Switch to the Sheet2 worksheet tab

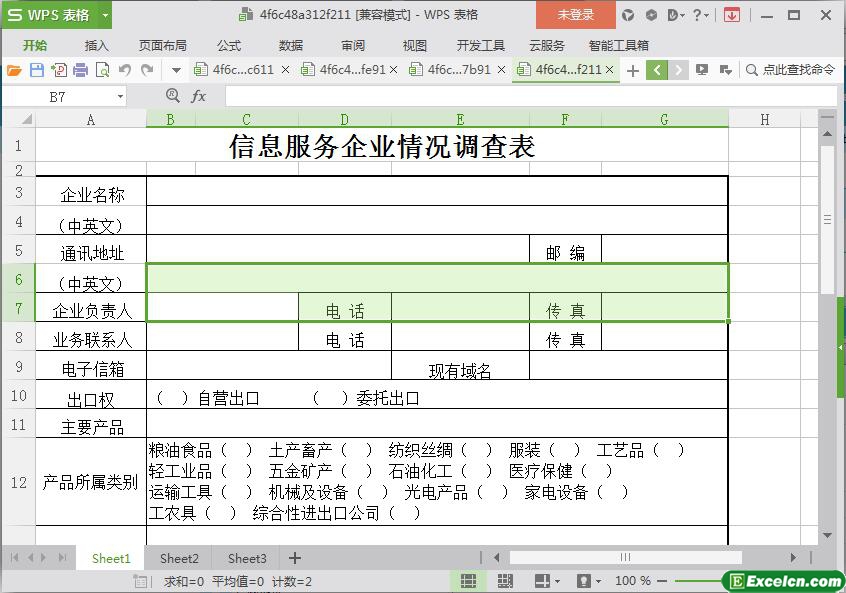click(x=179, y=558)
